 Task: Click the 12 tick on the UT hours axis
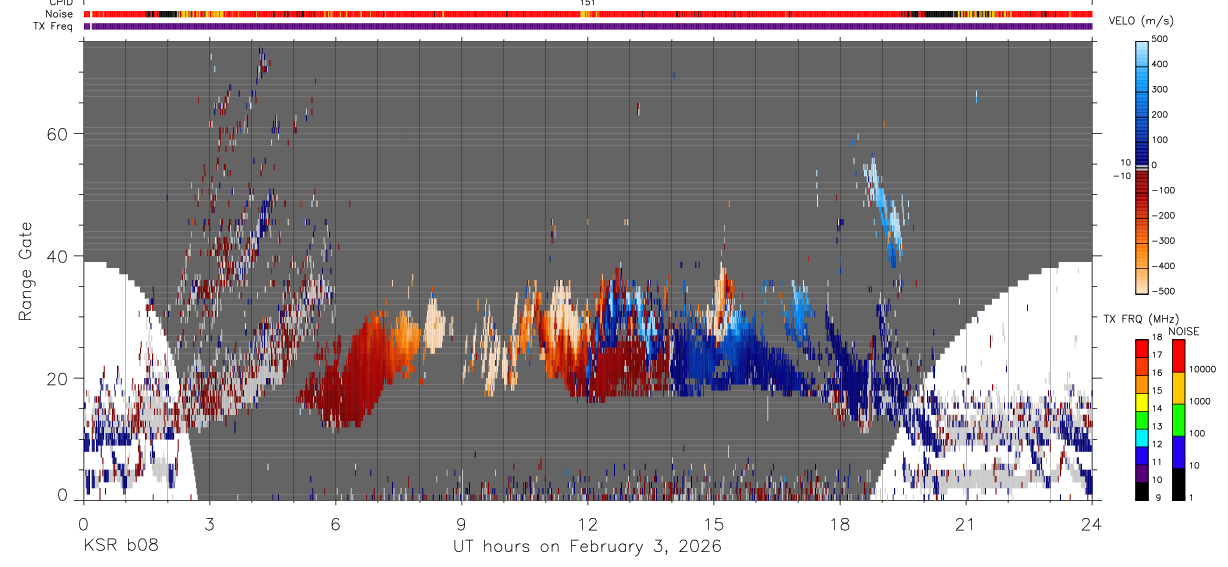587,523
